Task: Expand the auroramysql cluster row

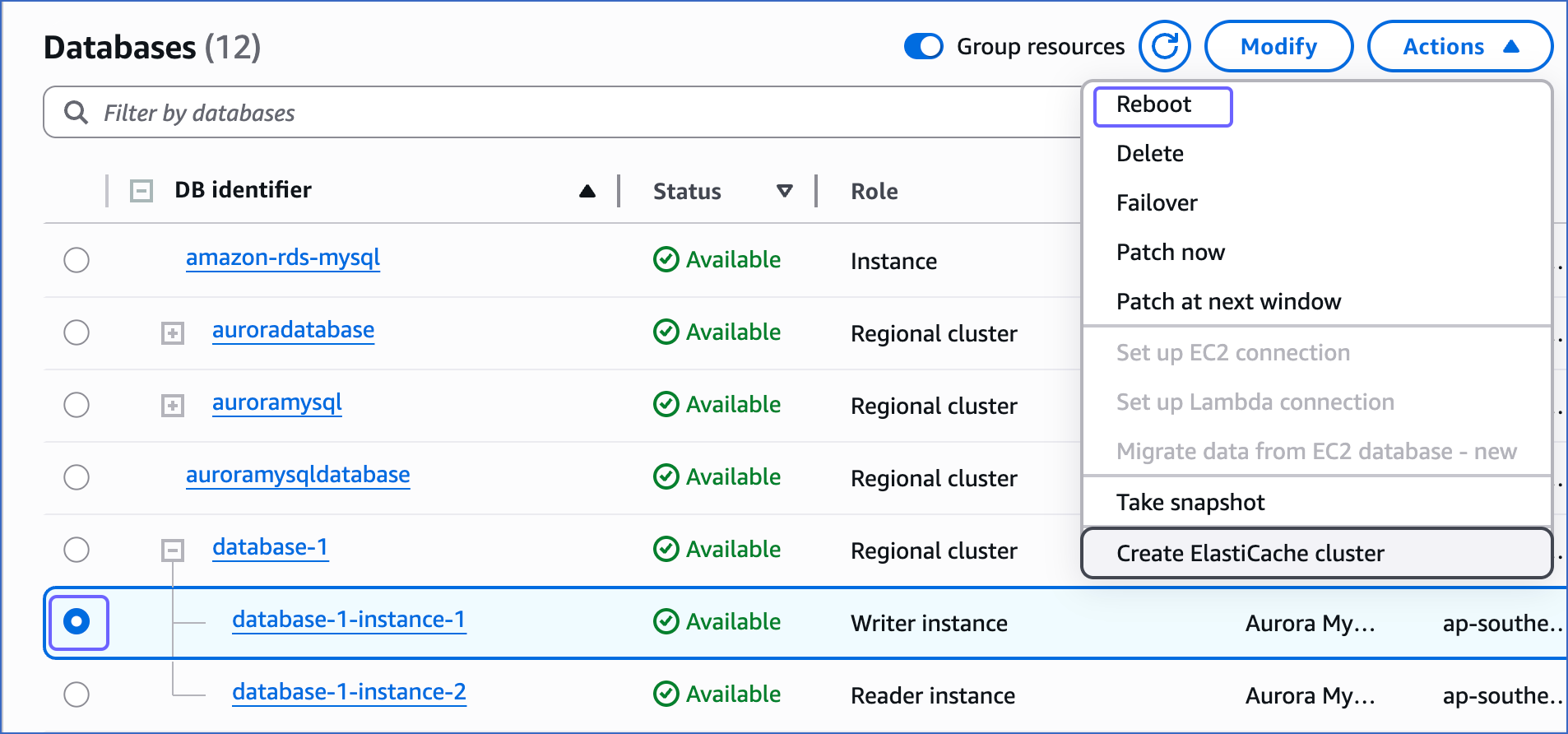Action: point(173,406)
